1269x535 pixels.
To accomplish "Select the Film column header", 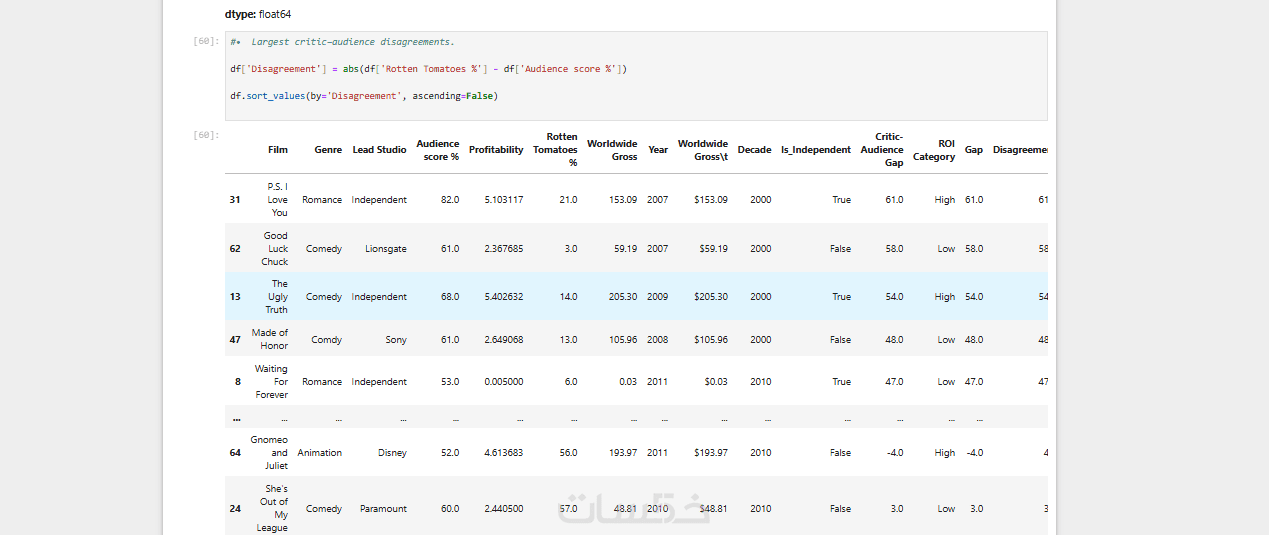I will (x=277, y=150).
